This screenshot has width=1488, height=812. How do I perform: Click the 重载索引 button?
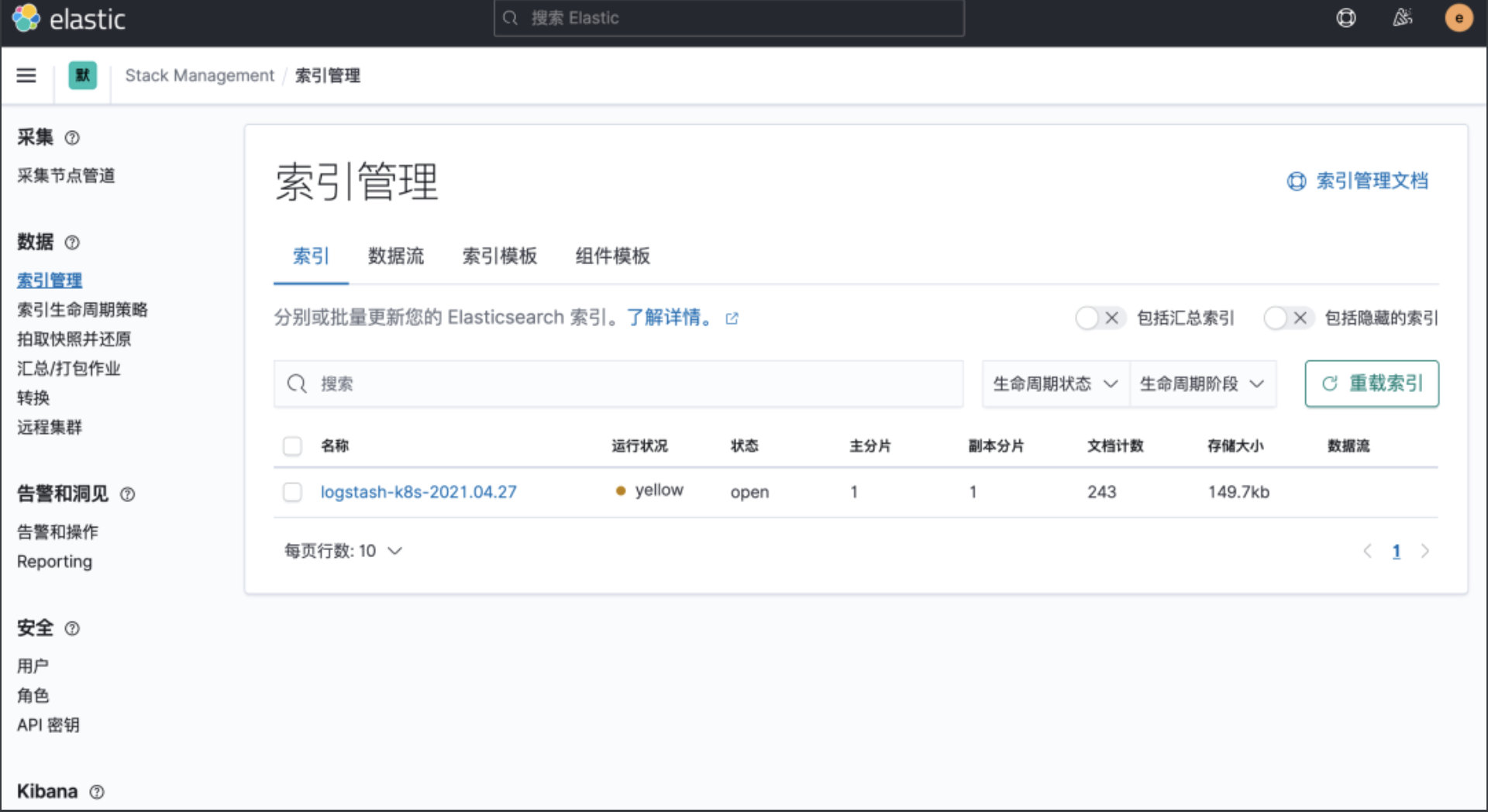(1371, 384)
